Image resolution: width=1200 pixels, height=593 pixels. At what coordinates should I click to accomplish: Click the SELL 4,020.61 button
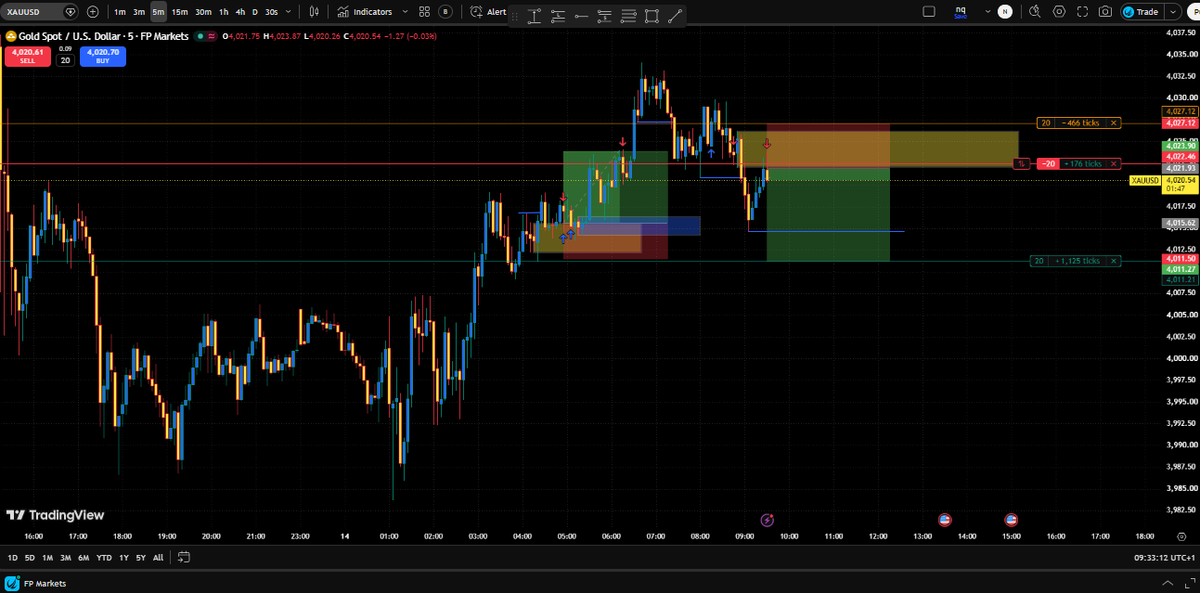pos(27,56)
